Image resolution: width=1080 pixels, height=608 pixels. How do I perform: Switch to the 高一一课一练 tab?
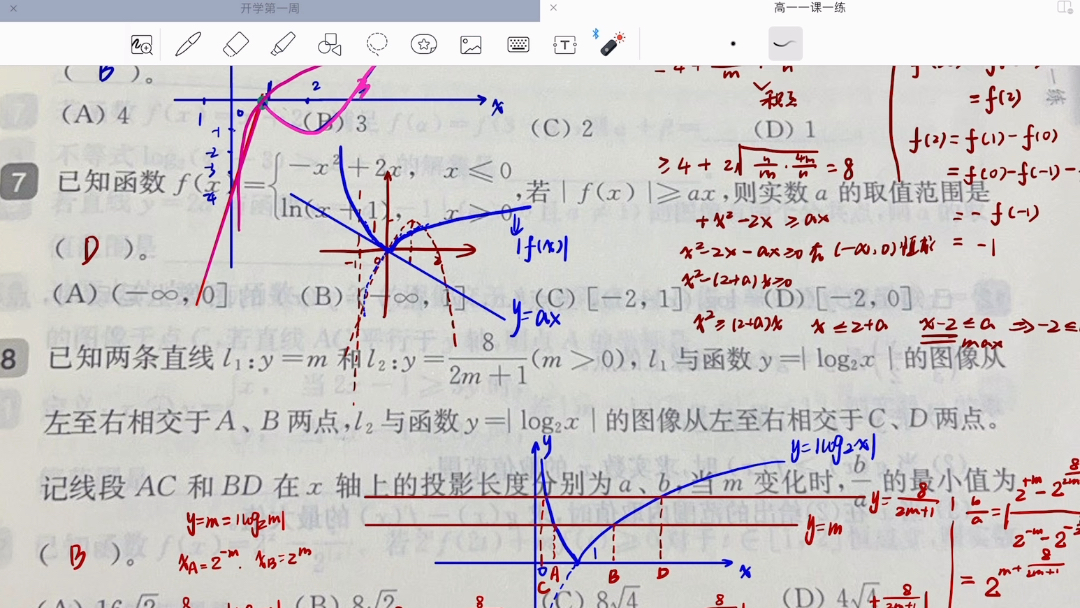[810, 8]
